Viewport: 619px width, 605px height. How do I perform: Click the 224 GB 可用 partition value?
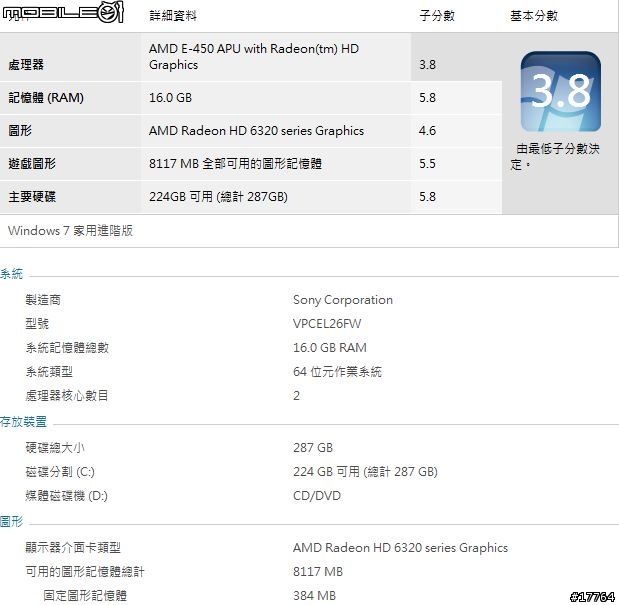point(366,472)
